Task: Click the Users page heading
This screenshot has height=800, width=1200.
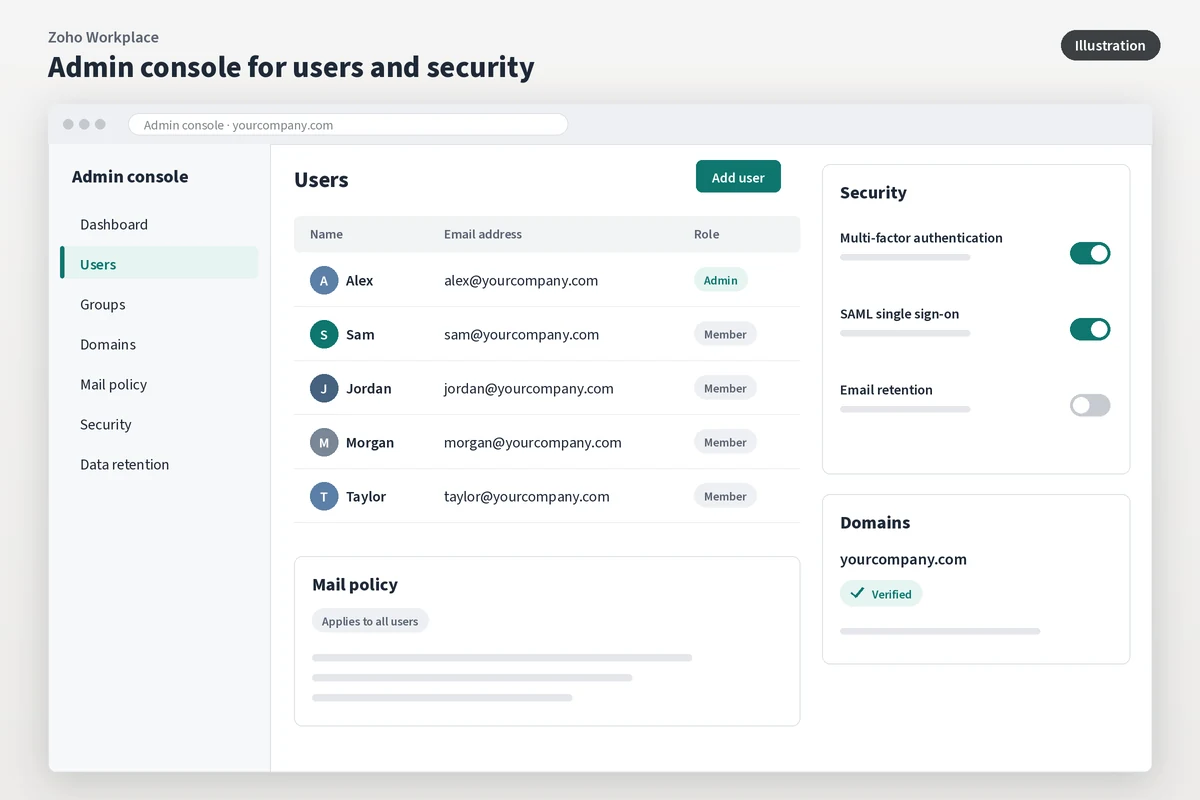Action: [321, 180]
